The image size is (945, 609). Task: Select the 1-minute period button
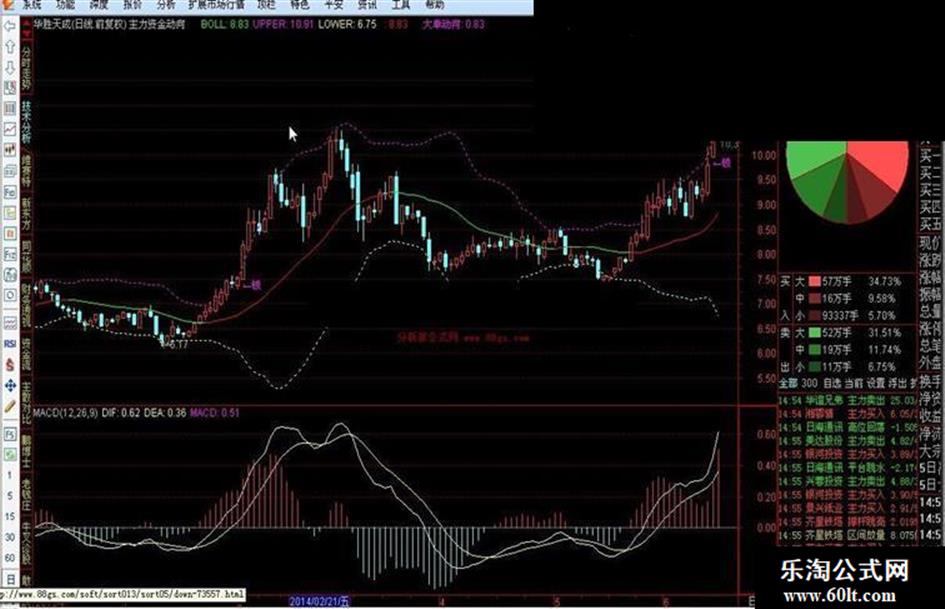[x=10, y=476]
